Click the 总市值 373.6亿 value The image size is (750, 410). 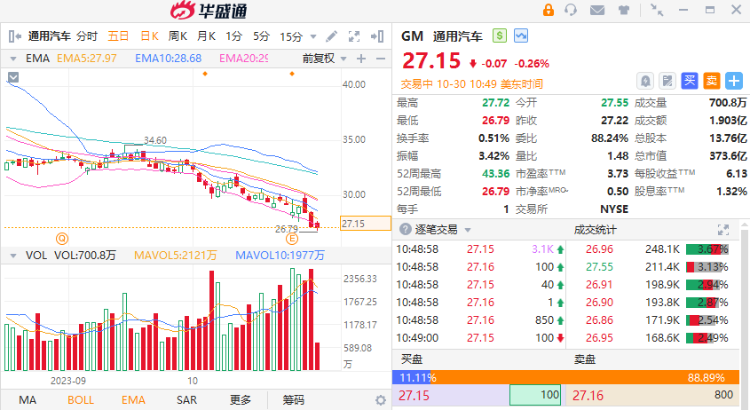pos(728,156)
